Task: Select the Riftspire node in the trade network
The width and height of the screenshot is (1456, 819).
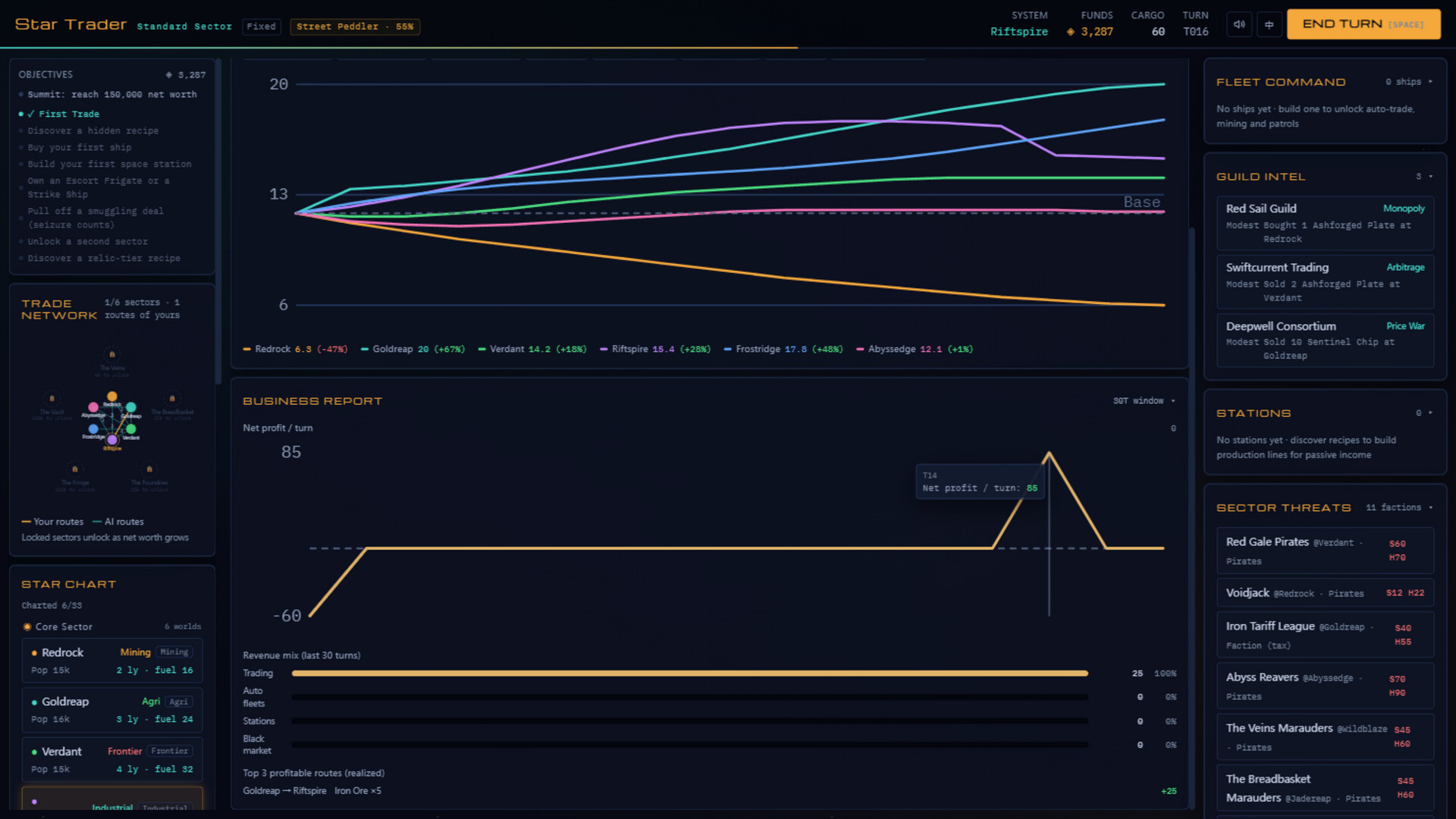Action: click(112, 440)
